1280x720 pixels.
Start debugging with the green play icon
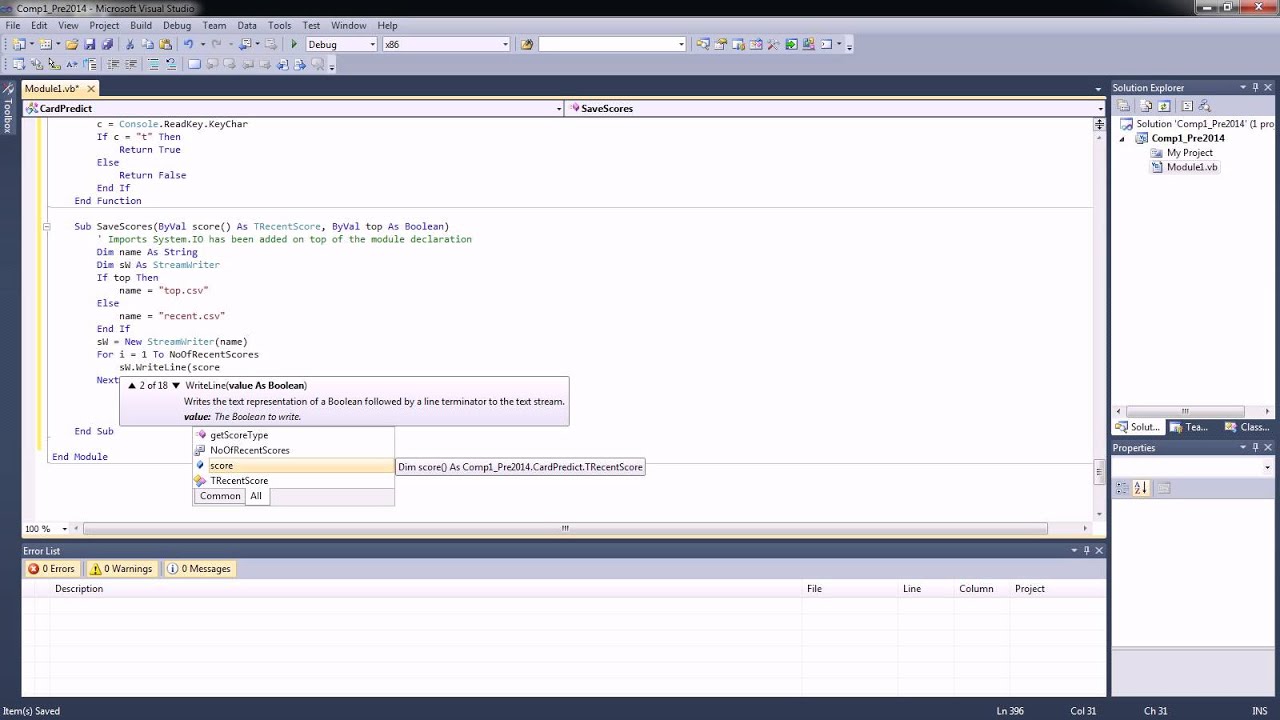(294, 44)
